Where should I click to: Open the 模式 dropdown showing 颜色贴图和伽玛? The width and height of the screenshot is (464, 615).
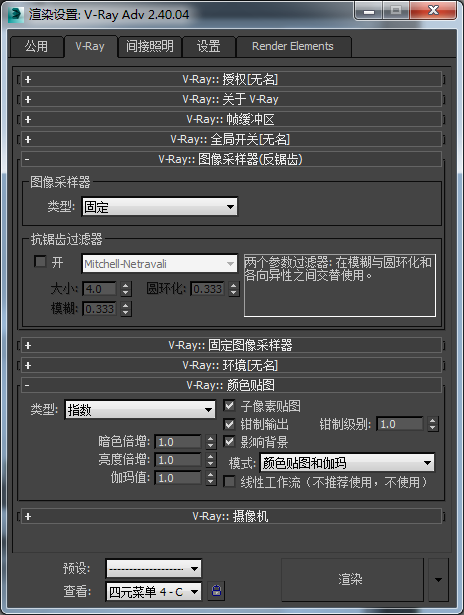(x=347, y=463)
